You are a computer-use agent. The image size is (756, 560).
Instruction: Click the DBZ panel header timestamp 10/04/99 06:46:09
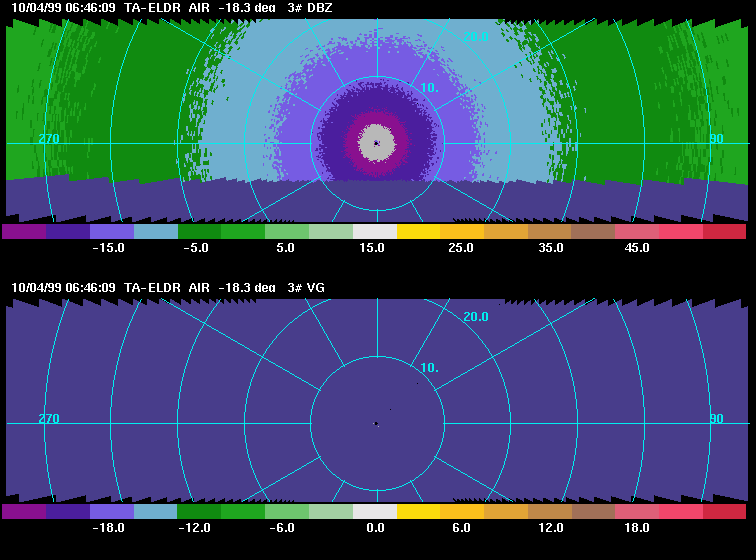[x=63, y=8]
